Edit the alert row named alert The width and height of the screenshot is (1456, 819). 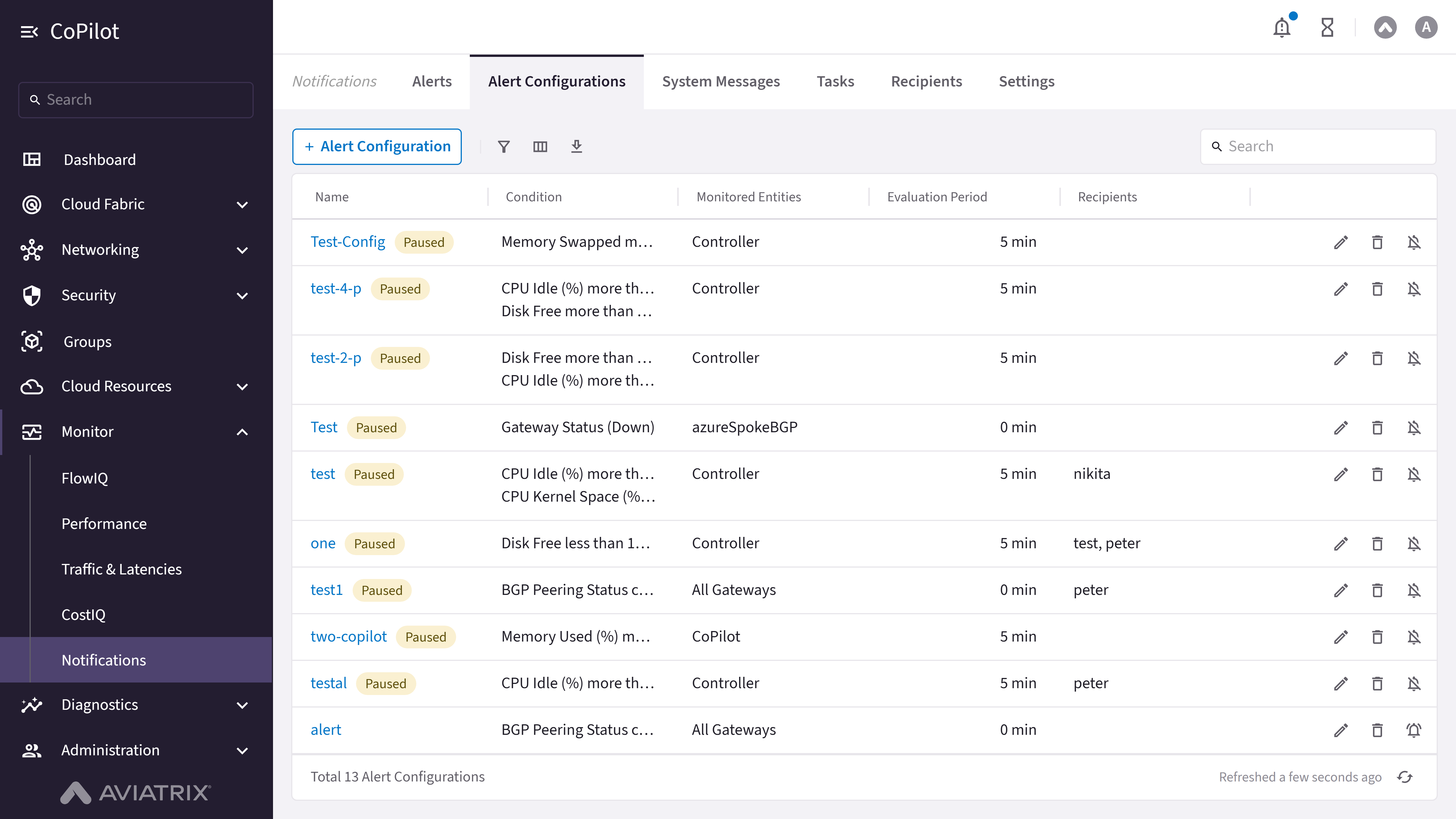tap(1341, 730)
